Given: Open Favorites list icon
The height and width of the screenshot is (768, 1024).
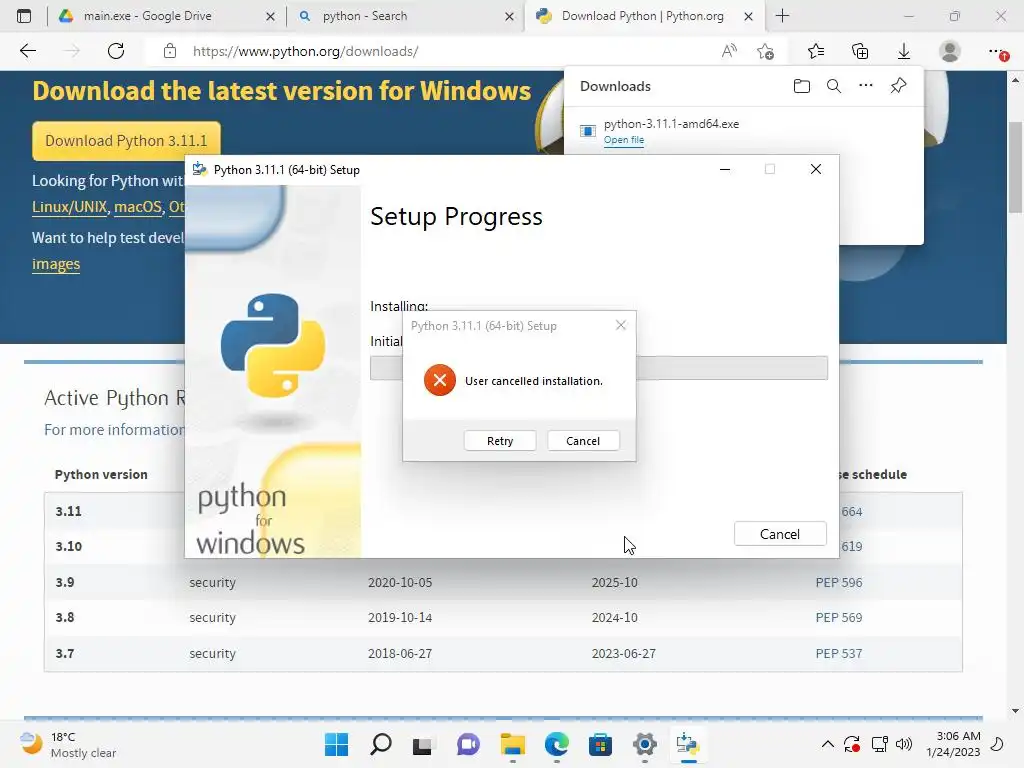Looking at the screenshot, I should click(816, 51).
